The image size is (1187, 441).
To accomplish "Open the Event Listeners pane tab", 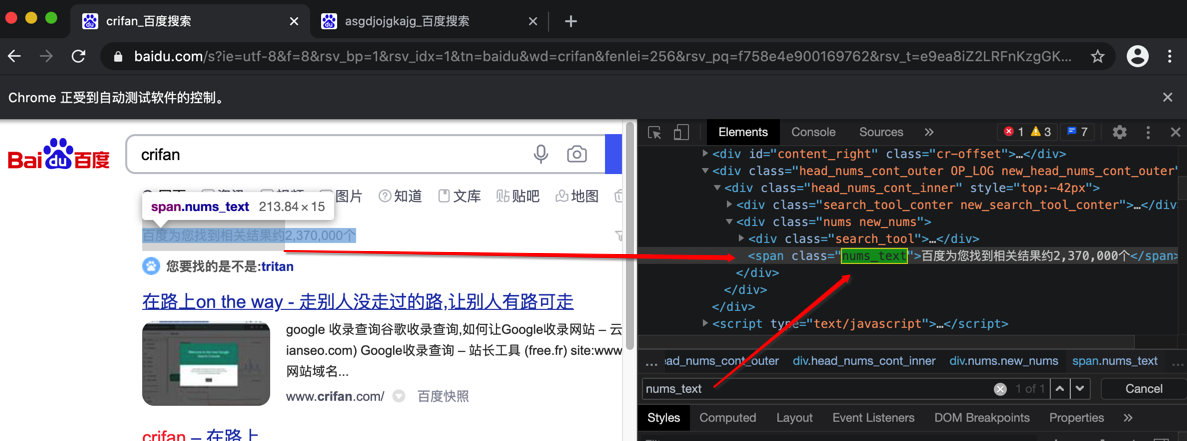I will pyautogui.click(x=874, y=418).
